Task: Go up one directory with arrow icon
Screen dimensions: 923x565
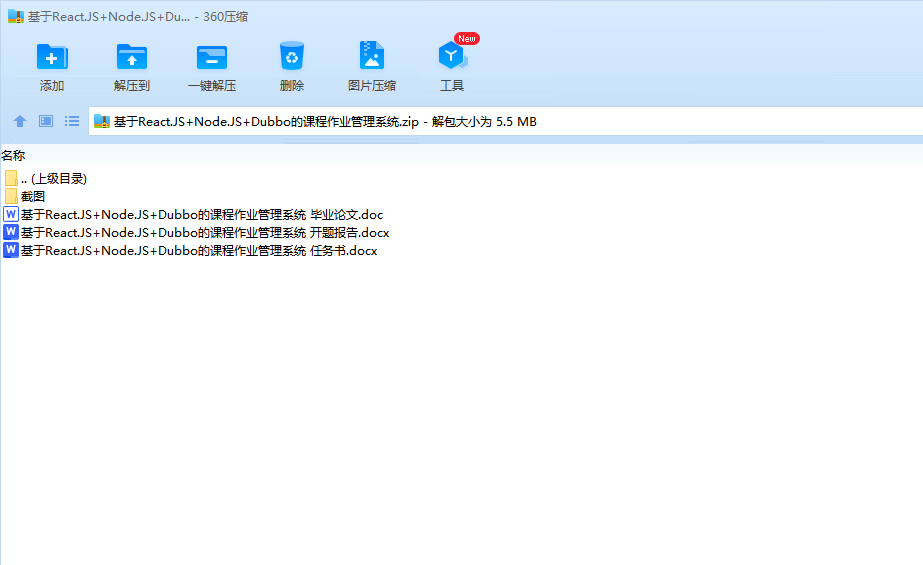Action: 19,121
